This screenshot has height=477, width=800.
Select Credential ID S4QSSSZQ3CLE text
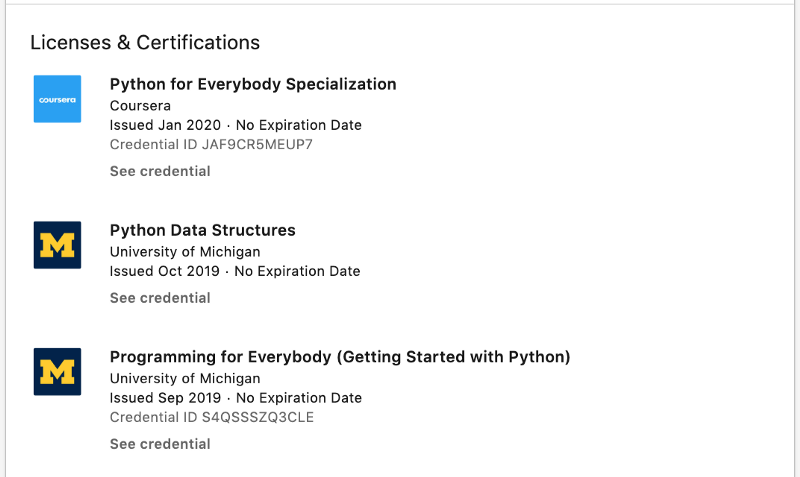point(212,417)
